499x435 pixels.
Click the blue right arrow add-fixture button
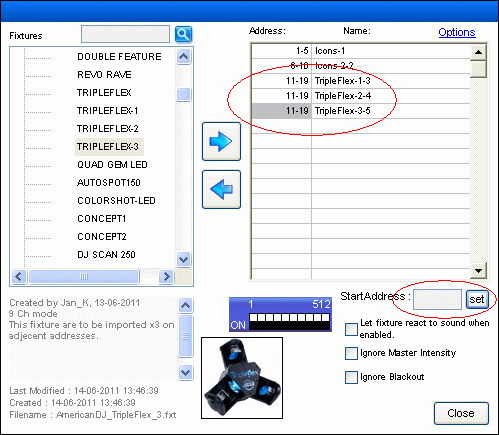pos(221,141)
